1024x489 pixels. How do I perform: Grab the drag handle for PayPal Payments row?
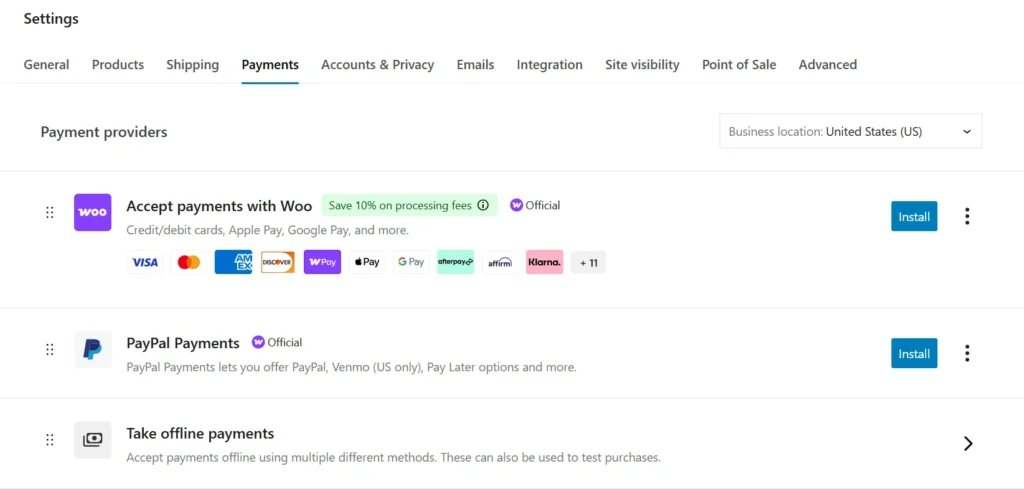tap(50, 350)
